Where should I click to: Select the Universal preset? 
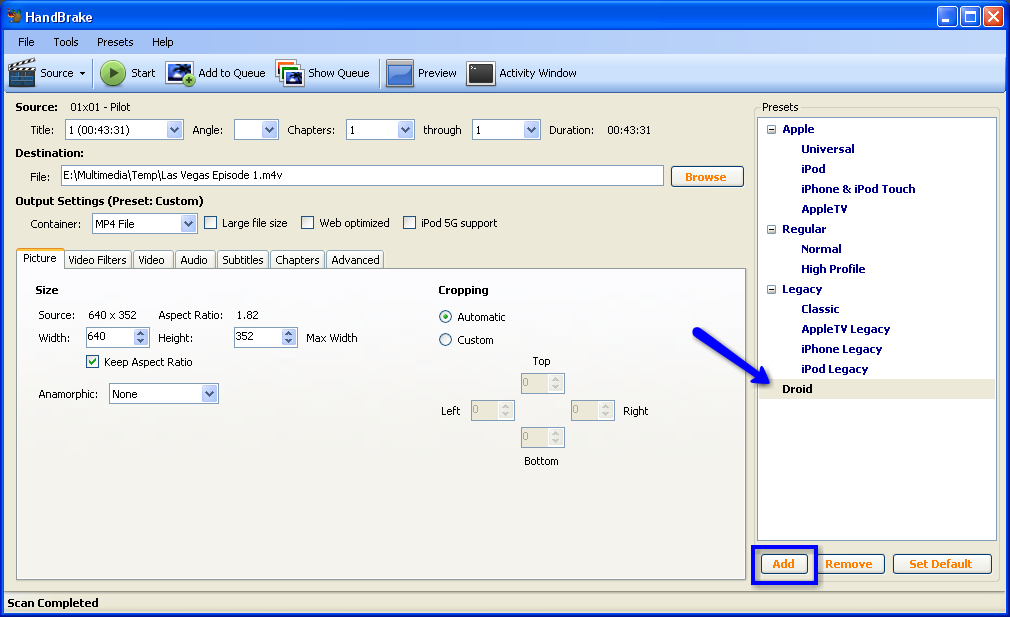point(828,149)
